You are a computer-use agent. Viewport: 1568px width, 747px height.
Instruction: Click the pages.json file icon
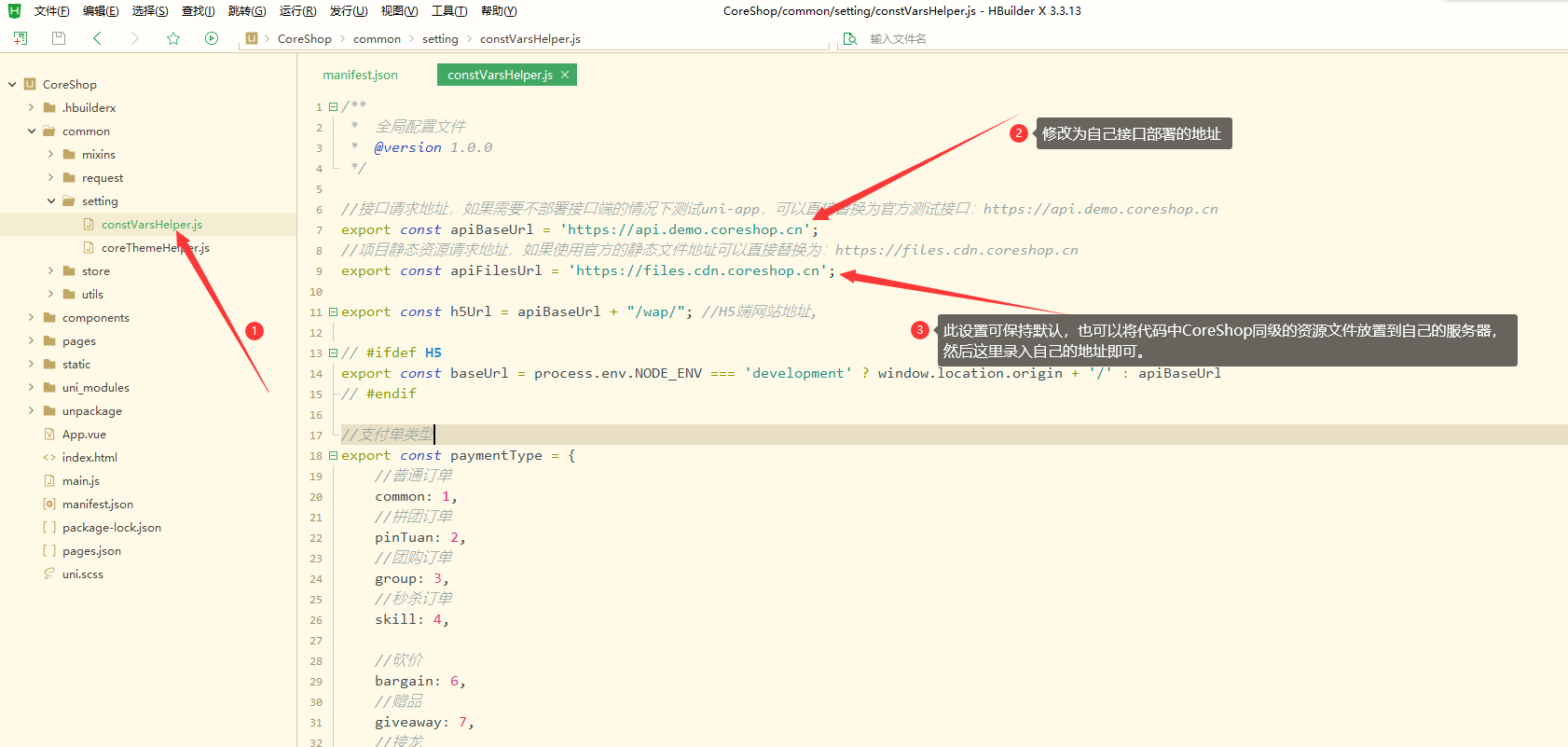pos(49,551)
